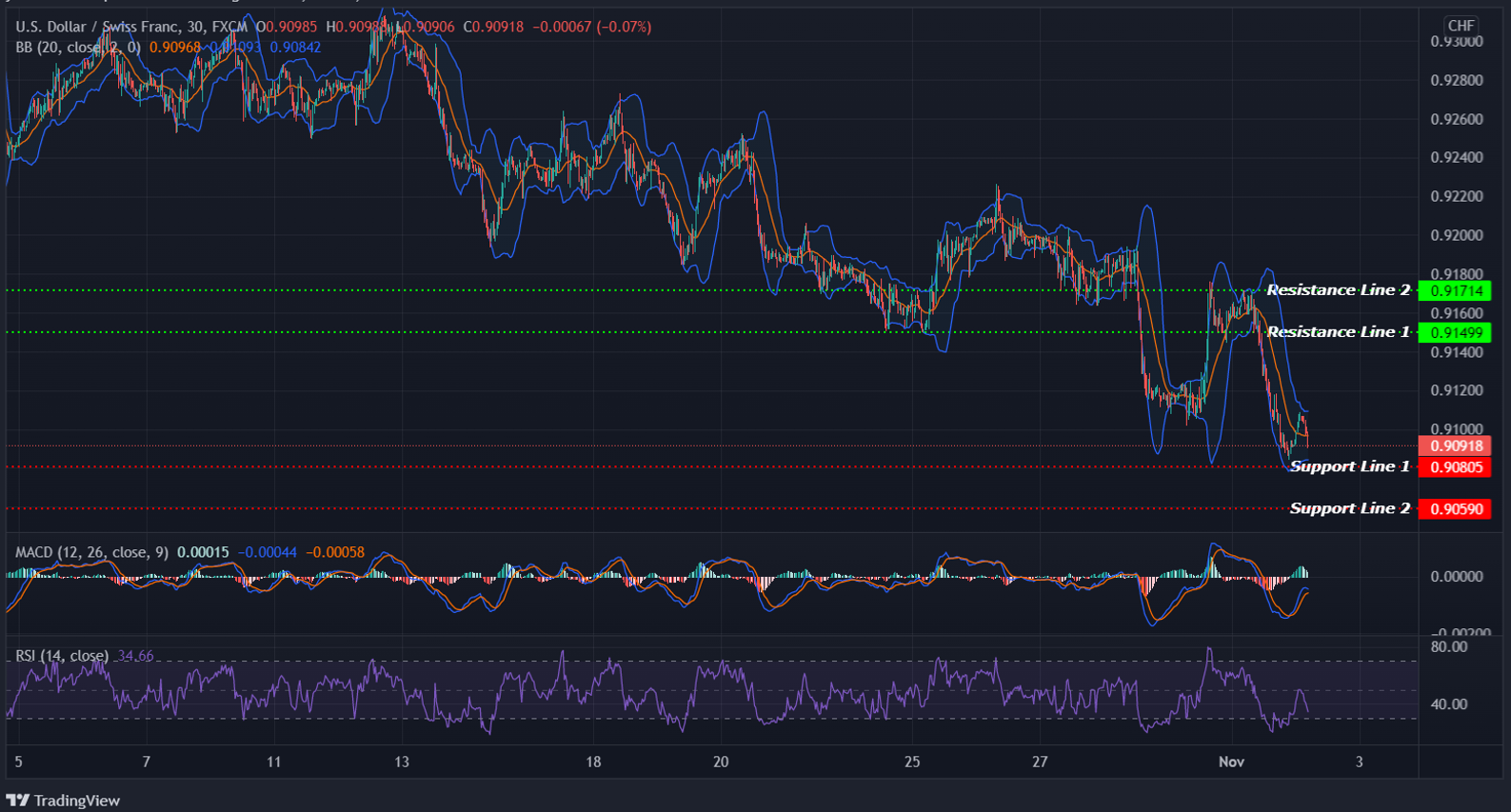The image size is (1511, 812).
Task: Select the Support Line 2 text label
Action: [x=1349, y=507]
